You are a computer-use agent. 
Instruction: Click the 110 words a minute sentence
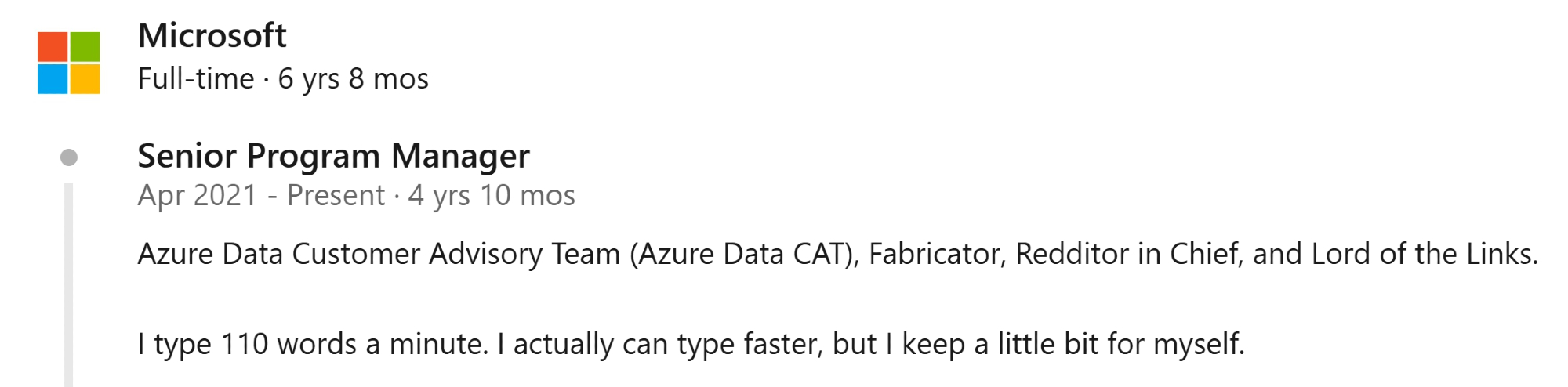(314, 344)
